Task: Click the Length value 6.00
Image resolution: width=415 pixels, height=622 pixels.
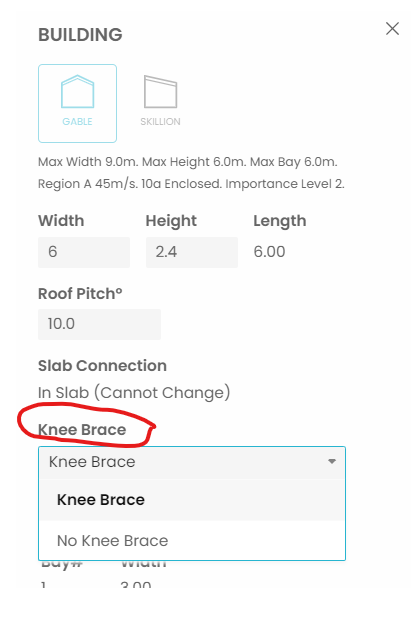Action: click(x=269, y=252)
